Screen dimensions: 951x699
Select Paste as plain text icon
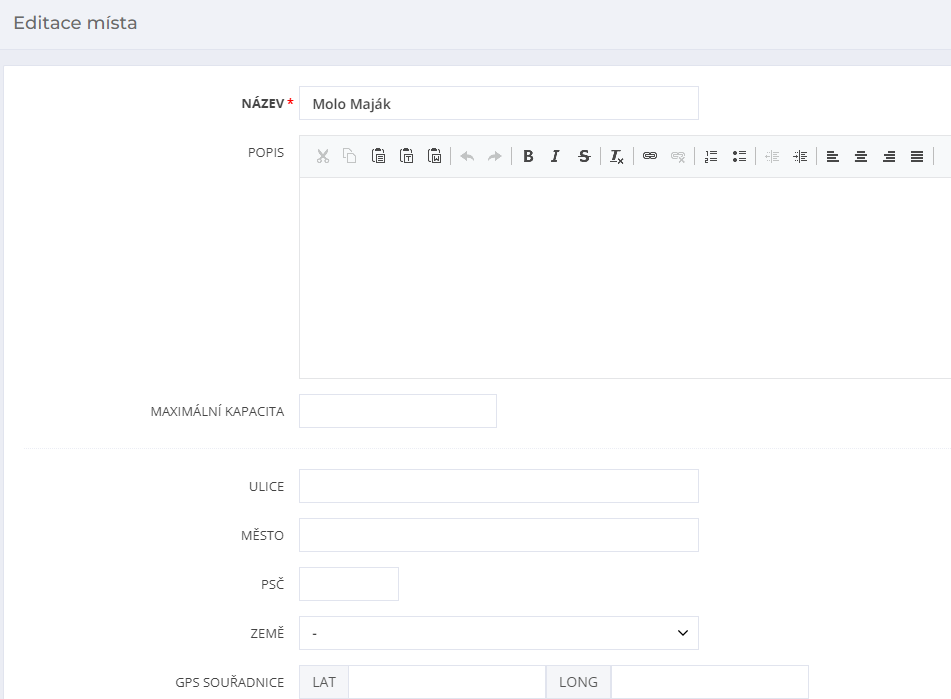coord(406,156)
